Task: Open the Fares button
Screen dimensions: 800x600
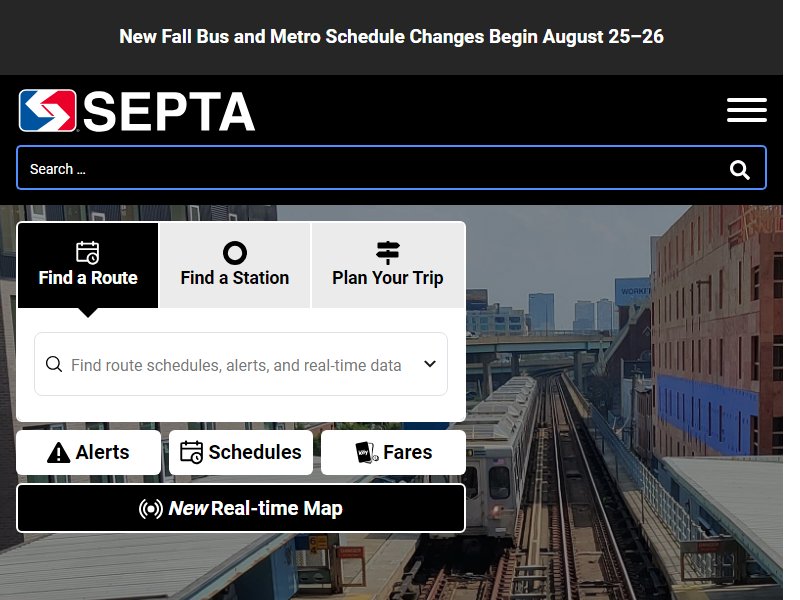Action: click(x=393, y=453)
